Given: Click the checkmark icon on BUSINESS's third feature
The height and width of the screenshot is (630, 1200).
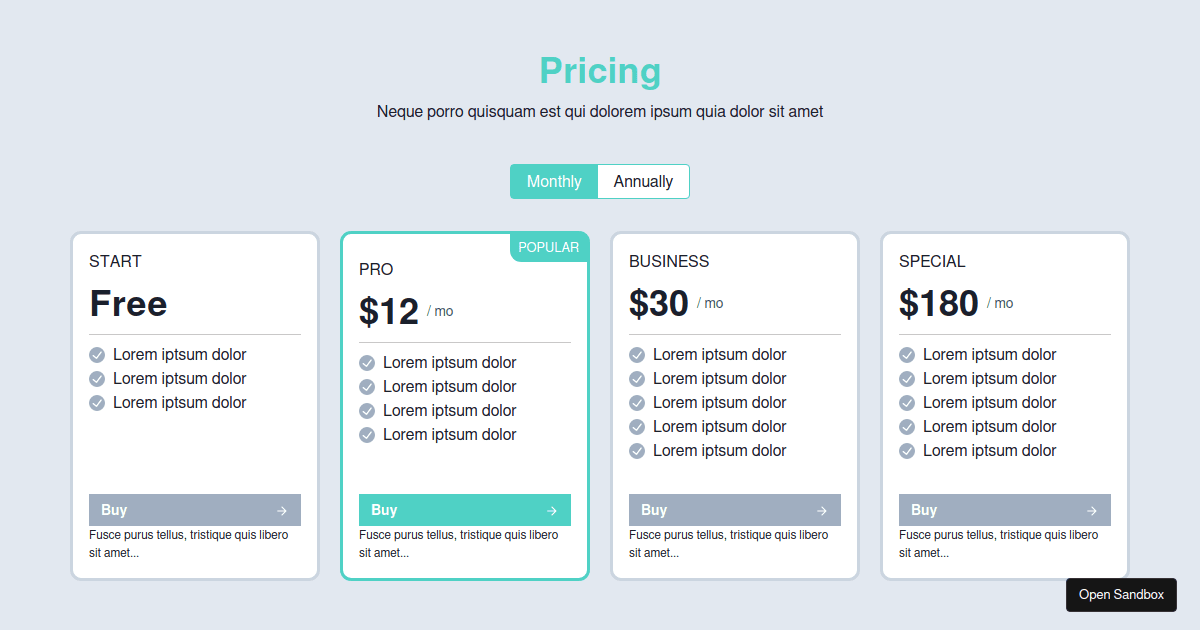Looking at the screenshot, I should pos(637,402).
